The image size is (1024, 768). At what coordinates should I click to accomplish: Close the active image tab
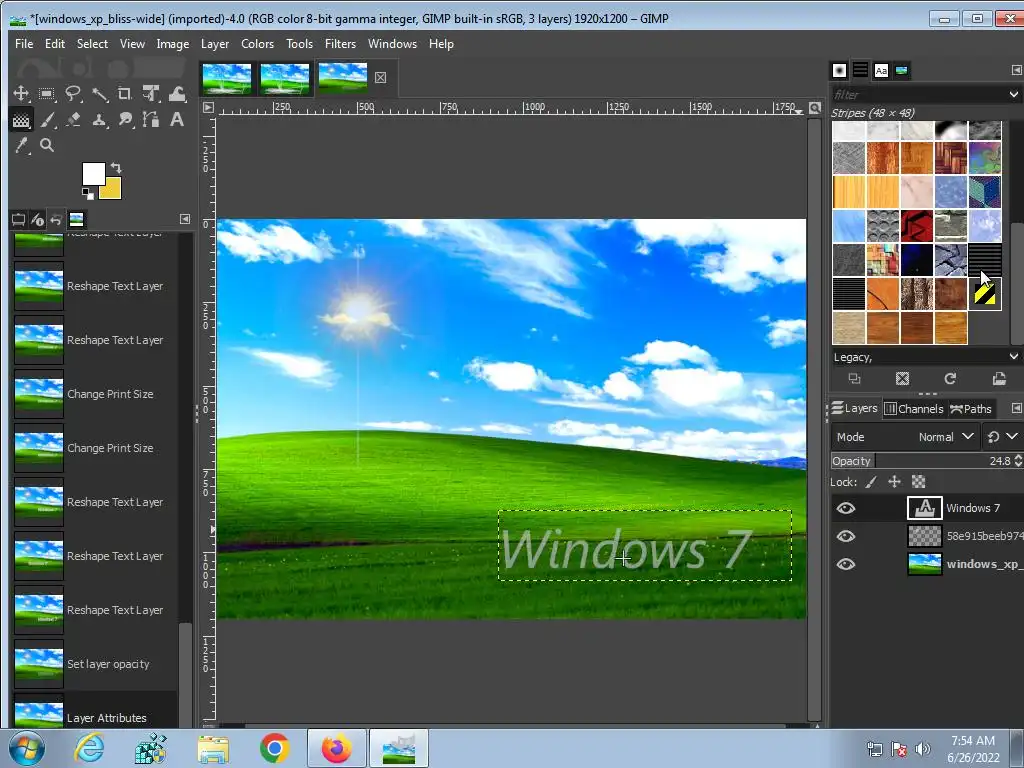380,78
